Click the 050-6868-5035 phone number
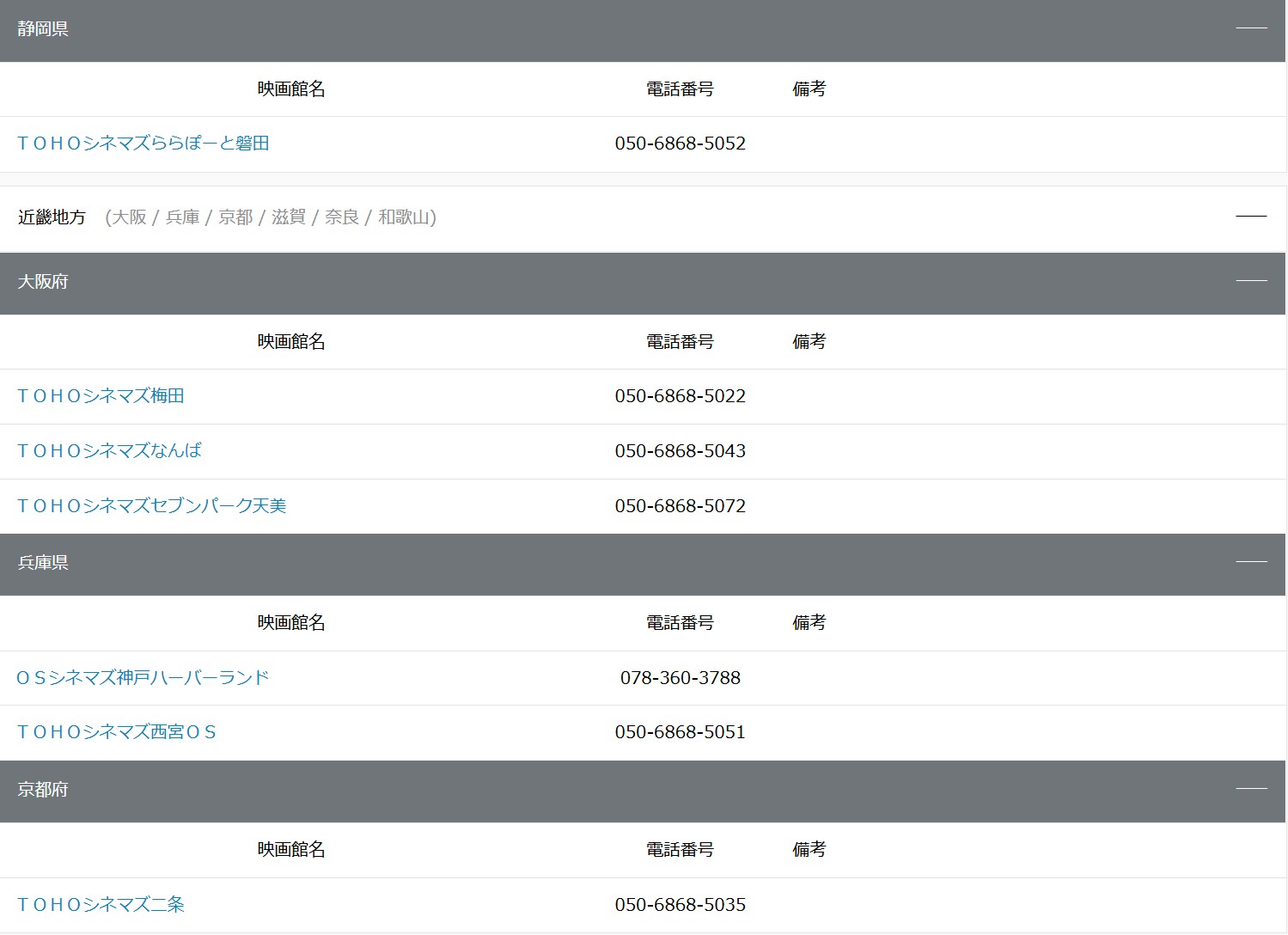Screen dimensions: 1288x935 click(x=680, y=905)
